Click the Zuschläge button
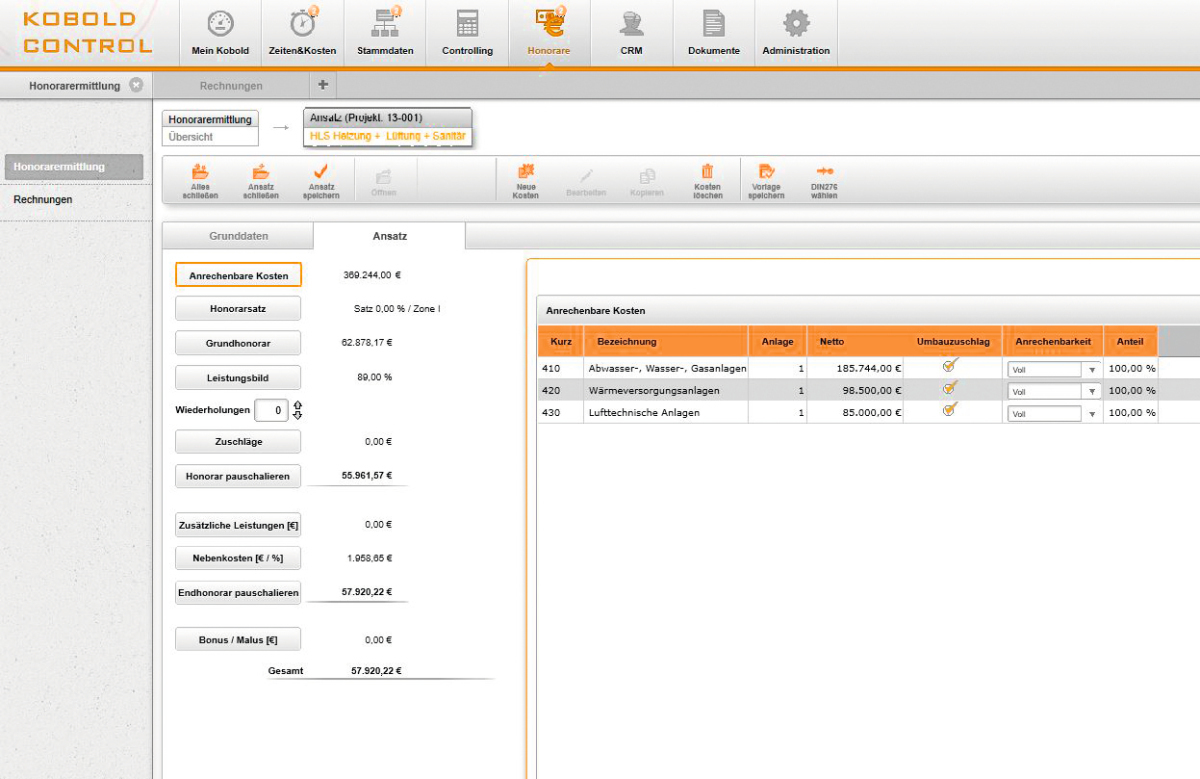The image size is (1200, 779). click(238, 441)
